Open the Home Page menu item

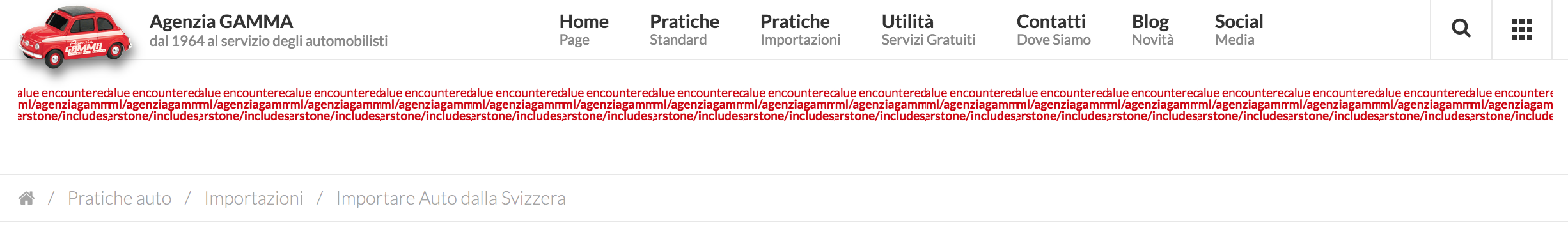pos(584,30)
